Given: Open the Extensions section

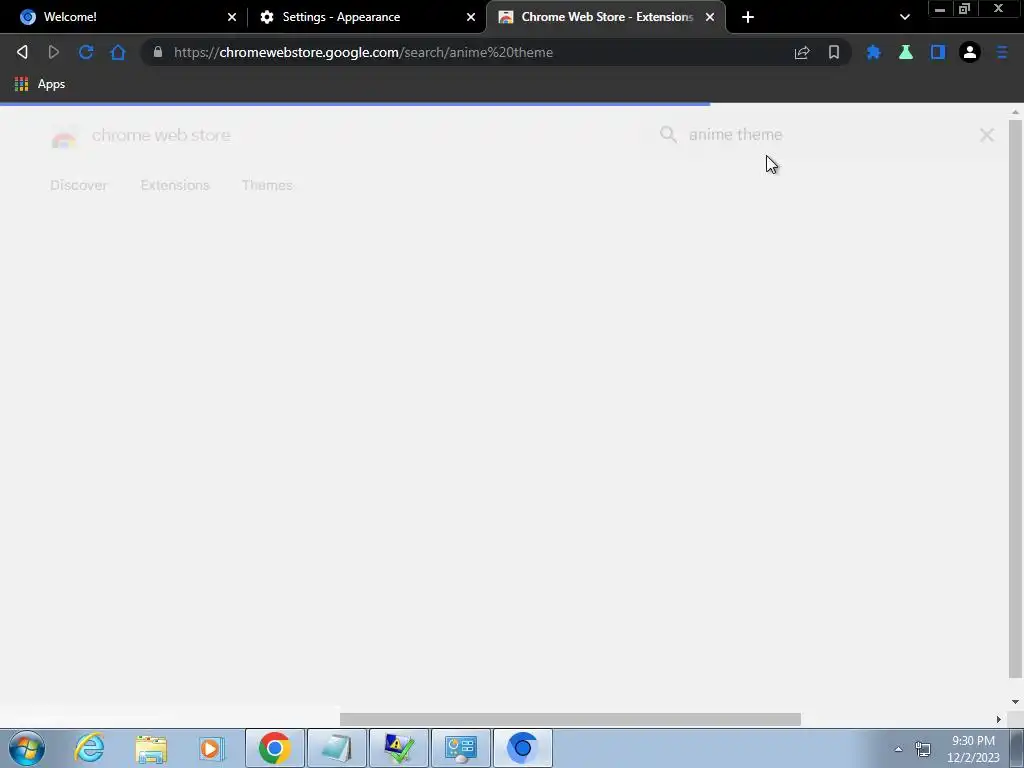Looking at the screenshot, I should (175, 185).
